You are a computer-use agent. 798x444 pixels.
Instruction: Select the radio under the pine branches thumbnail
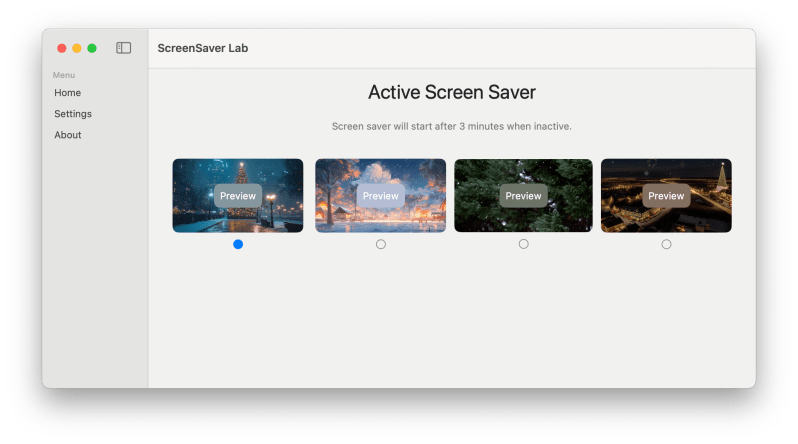click(x=523, y=244)
